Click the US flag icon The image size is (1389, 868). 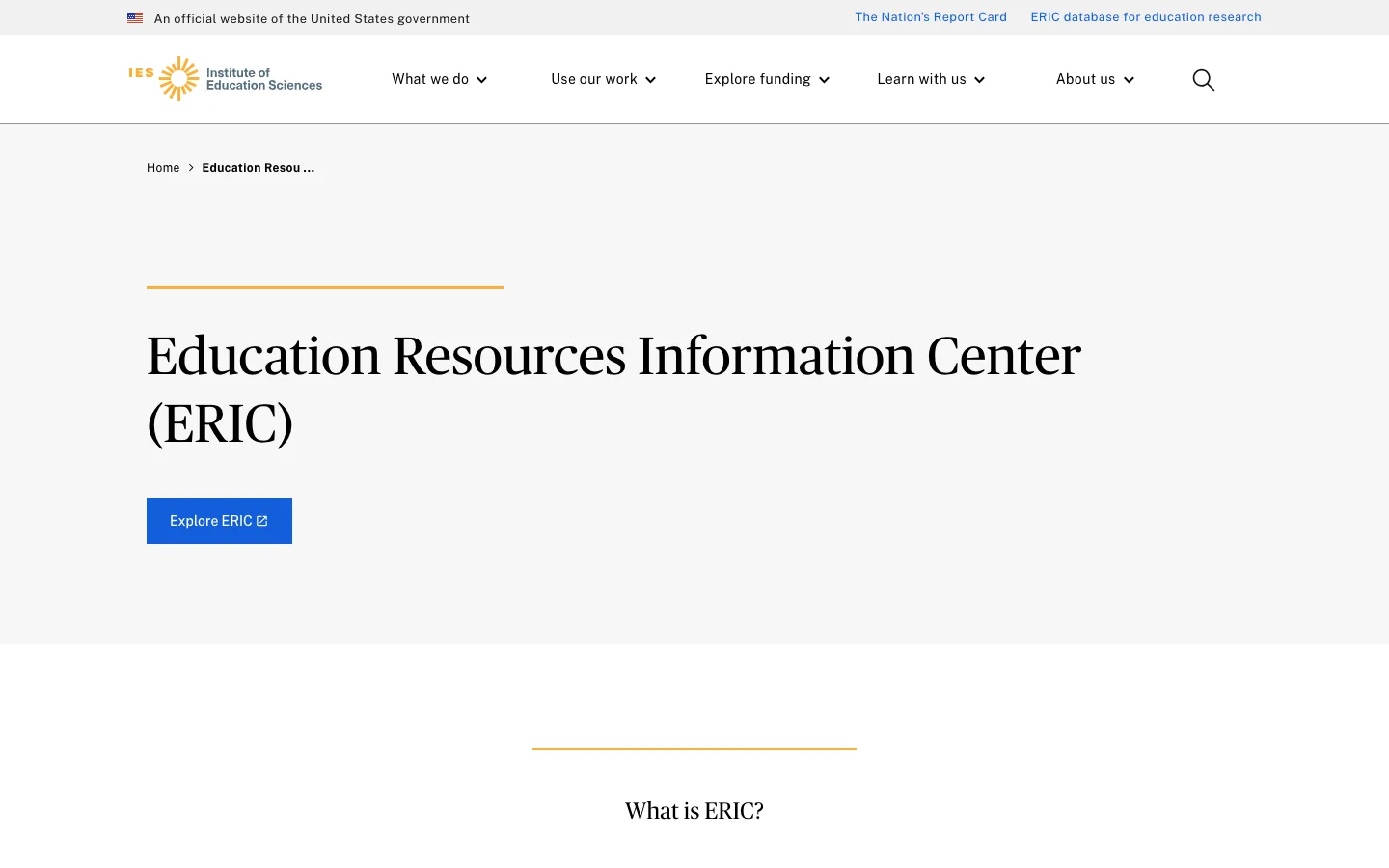click(x=135, y=18)
